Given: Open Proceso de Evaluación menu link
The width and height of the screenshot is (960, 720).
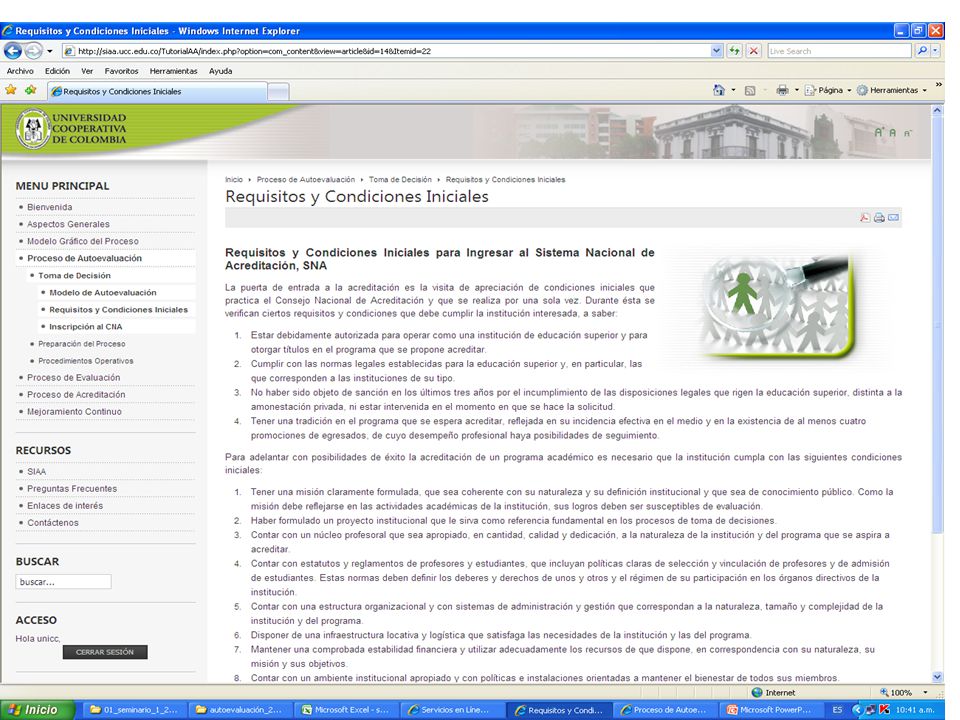Looking at the screenshot, I should coord(73,378).
